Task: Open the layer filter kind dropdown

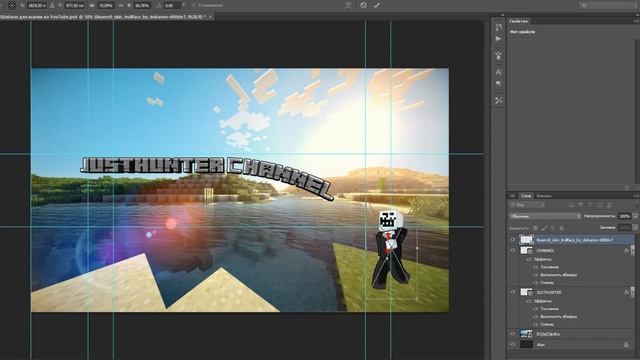Action: (527, 205)
